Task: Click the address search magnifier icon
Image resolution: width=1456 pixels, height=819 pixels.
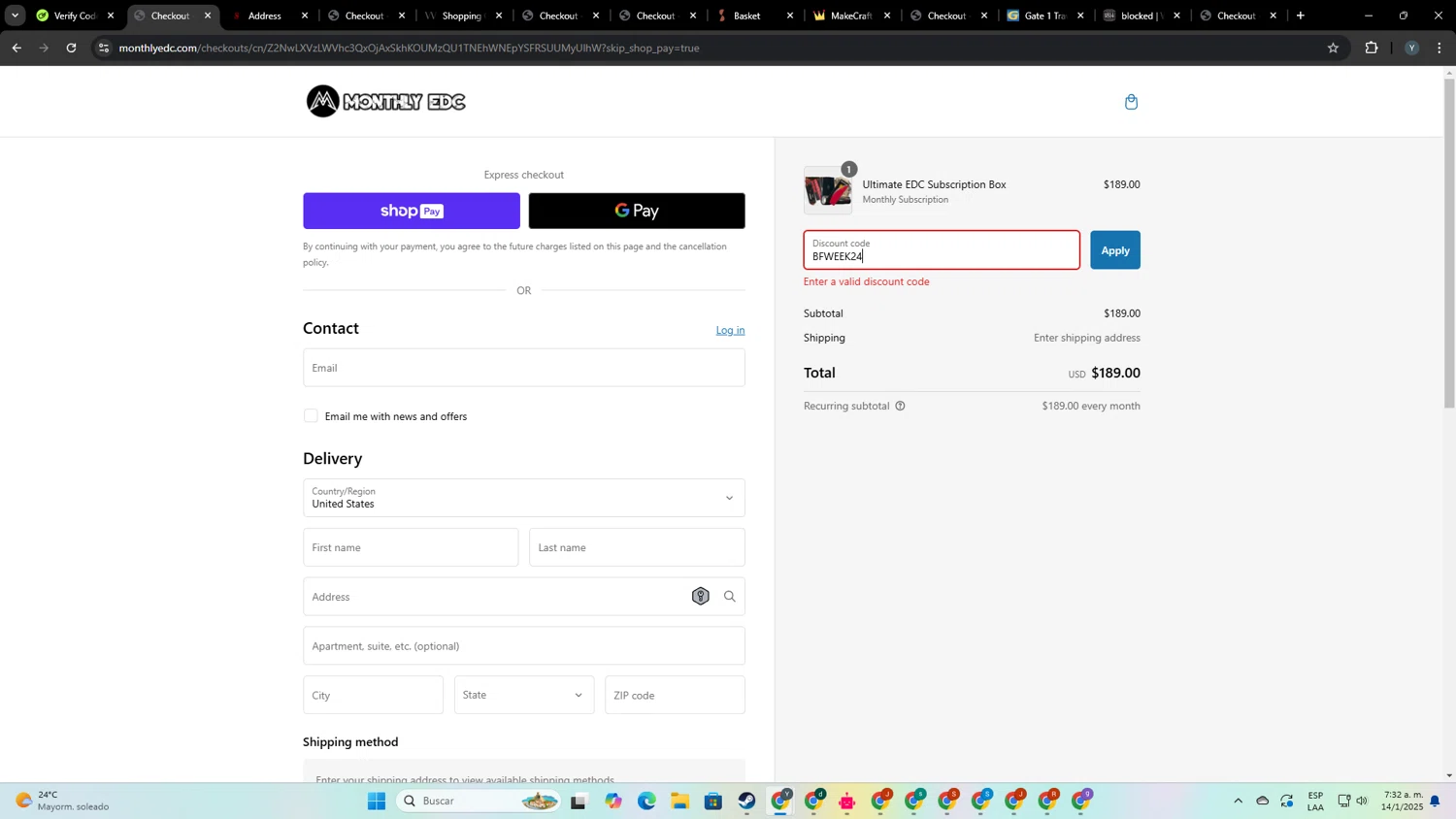Action: pos(729,596)
